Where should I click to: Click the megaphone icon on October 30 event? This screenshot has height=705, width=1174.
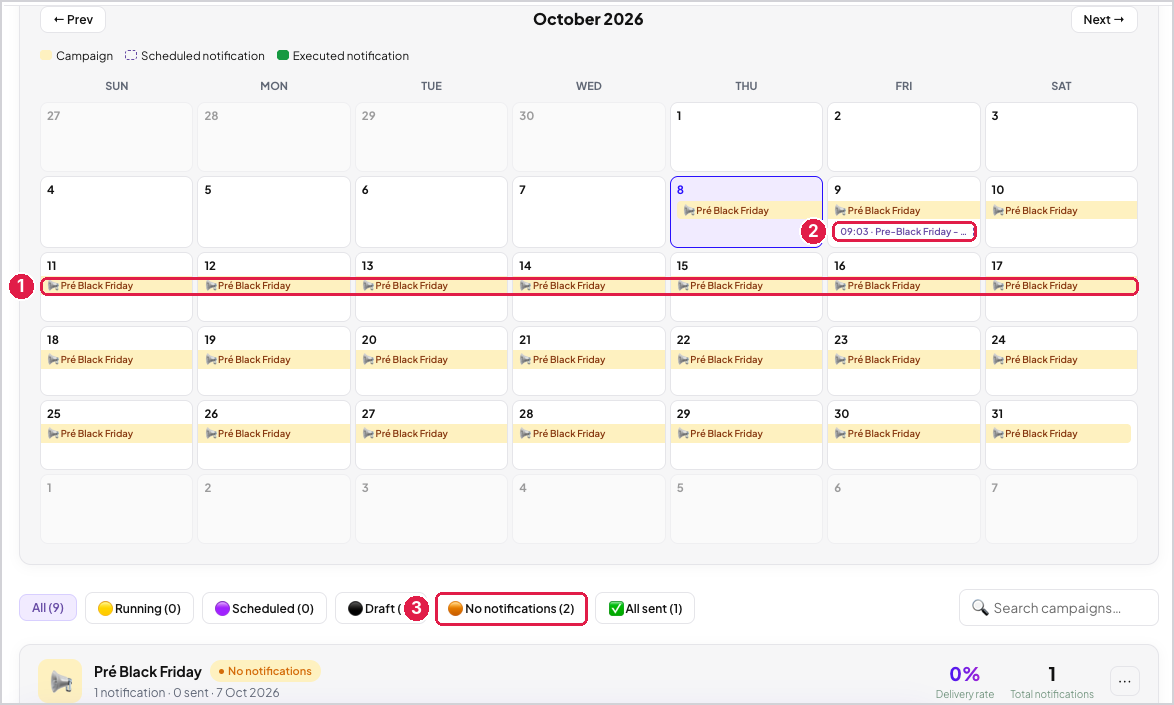tap(840, 433)
